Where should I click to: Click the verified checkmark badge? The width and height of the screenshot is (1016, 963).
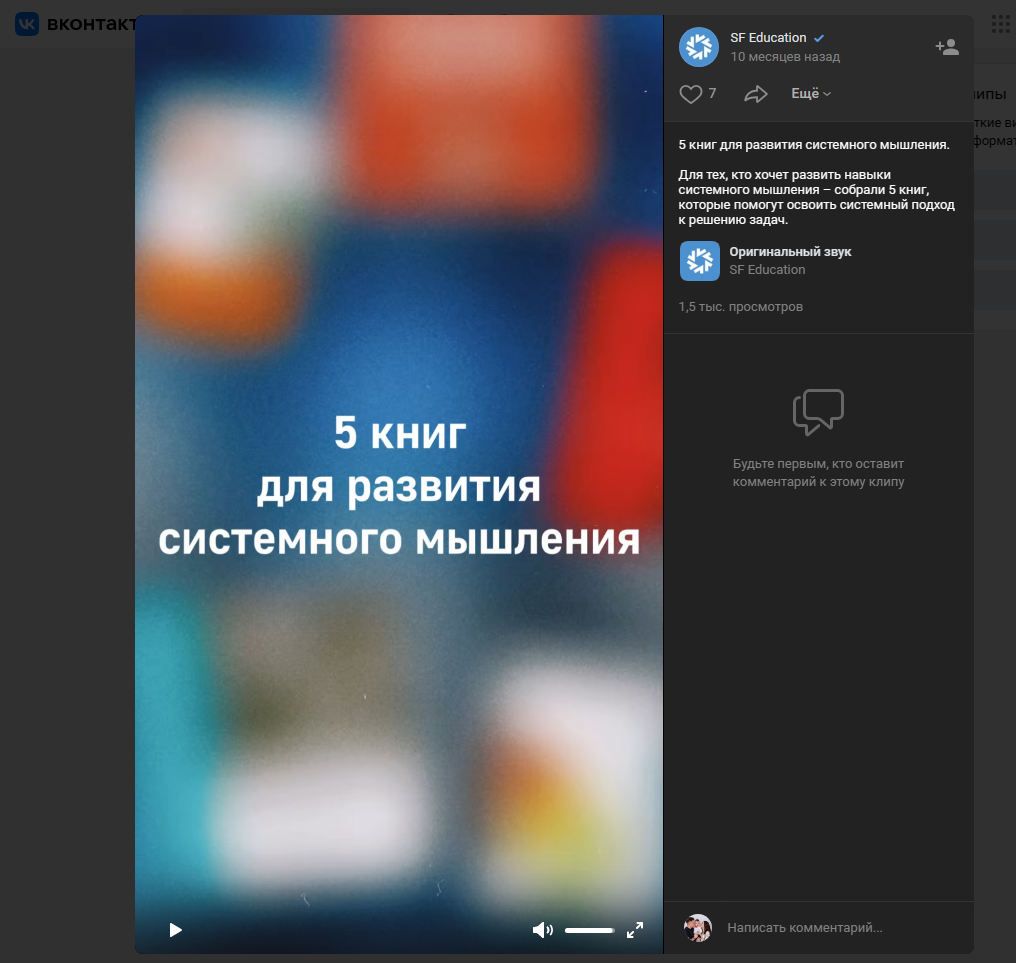point(819,38)
